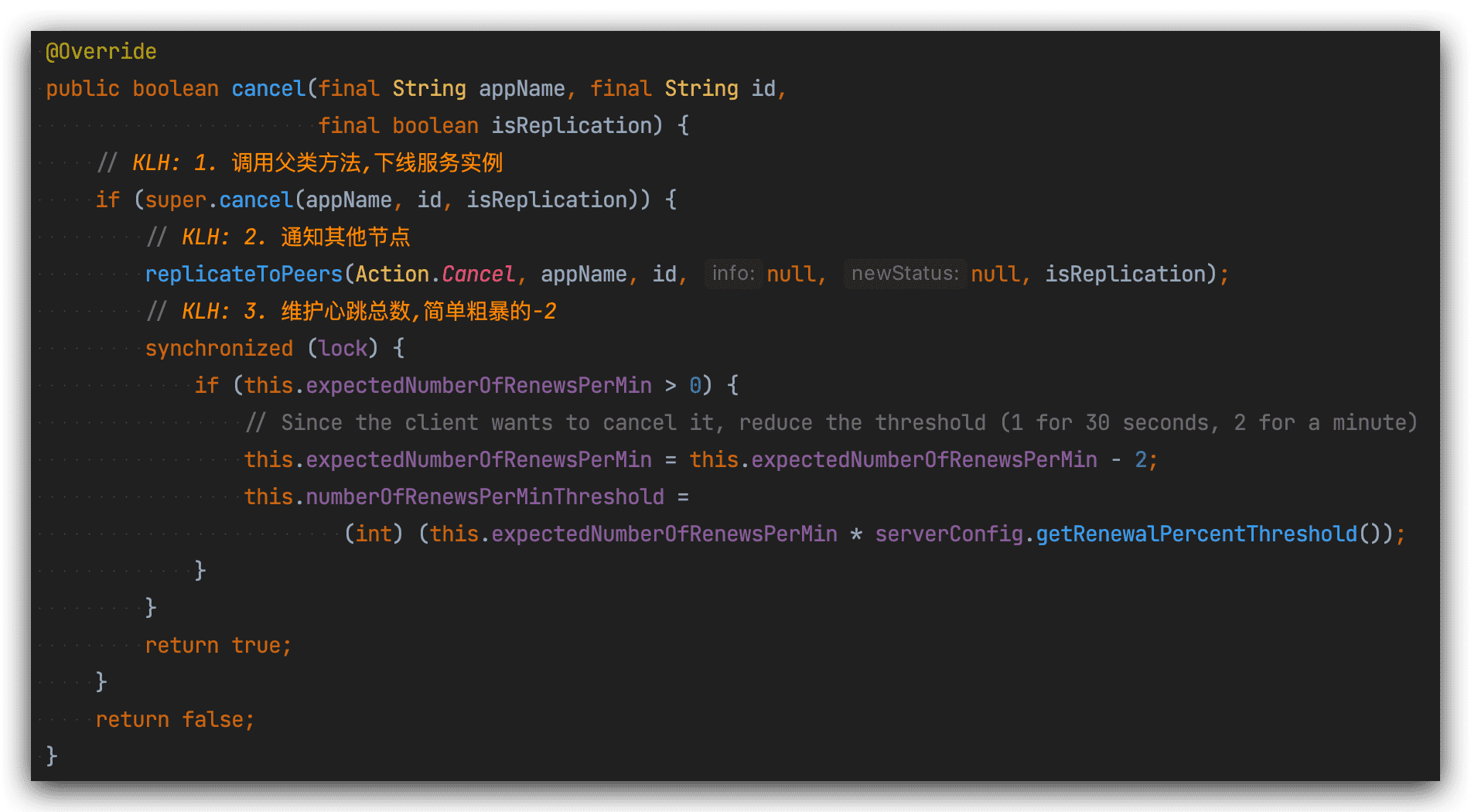The height and width of the screenshot is (812, 1471).
Task: Click the cancel method name in declaration
Action: pyautogui.click(x=268, y=89)
